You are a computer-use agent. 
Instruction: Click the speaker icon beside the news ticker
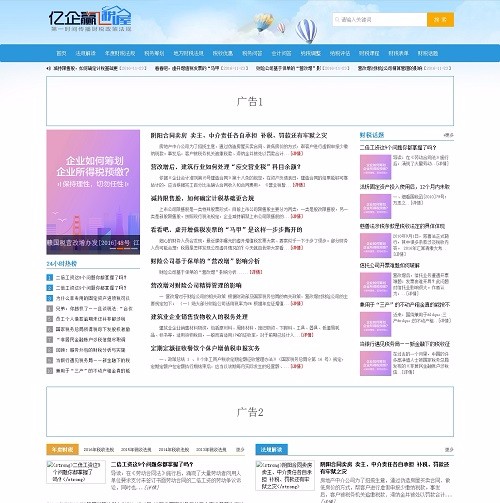click(x=49, y=68)
